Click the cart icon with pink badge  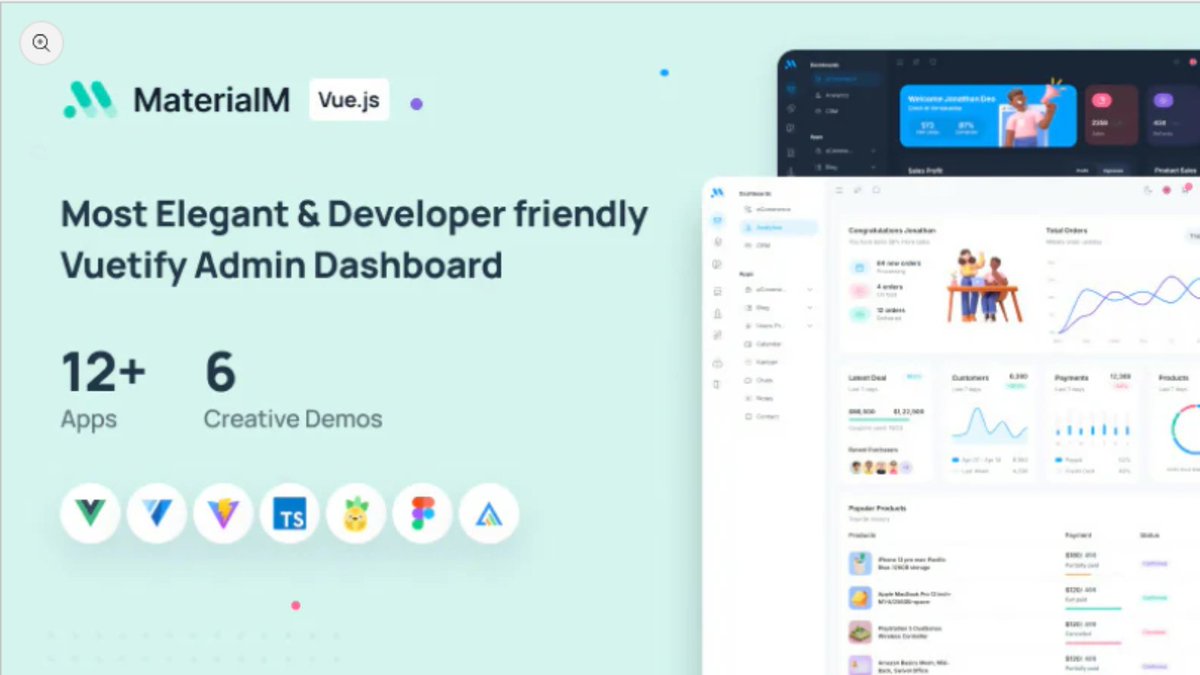pyautogui.click(x=1186, y=190)
